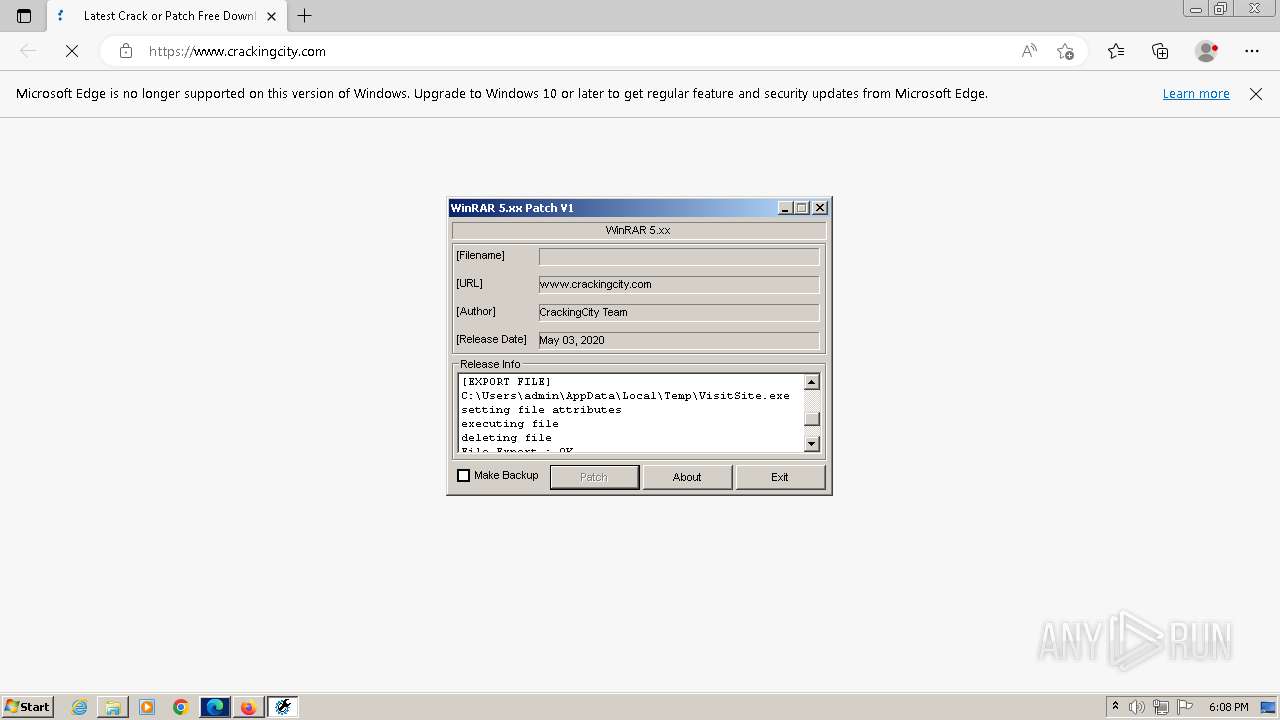Image resolution: width=1280 pixels, height=720 pixels.
Task: Open the network tray icon
Action: click(x=1161, y=707)
